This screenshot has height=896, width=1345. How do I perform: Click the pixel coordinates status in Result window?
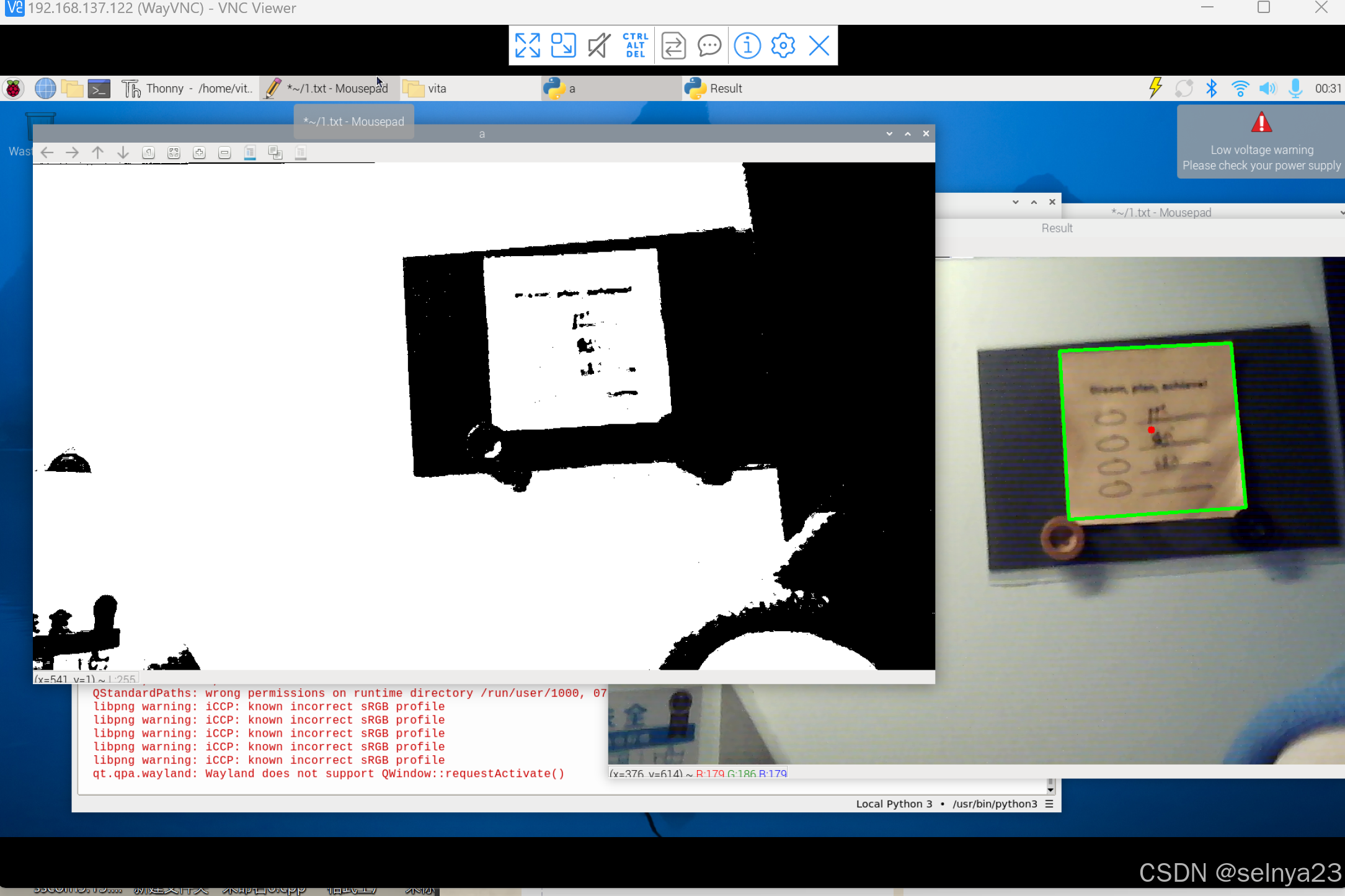(698, 773)
